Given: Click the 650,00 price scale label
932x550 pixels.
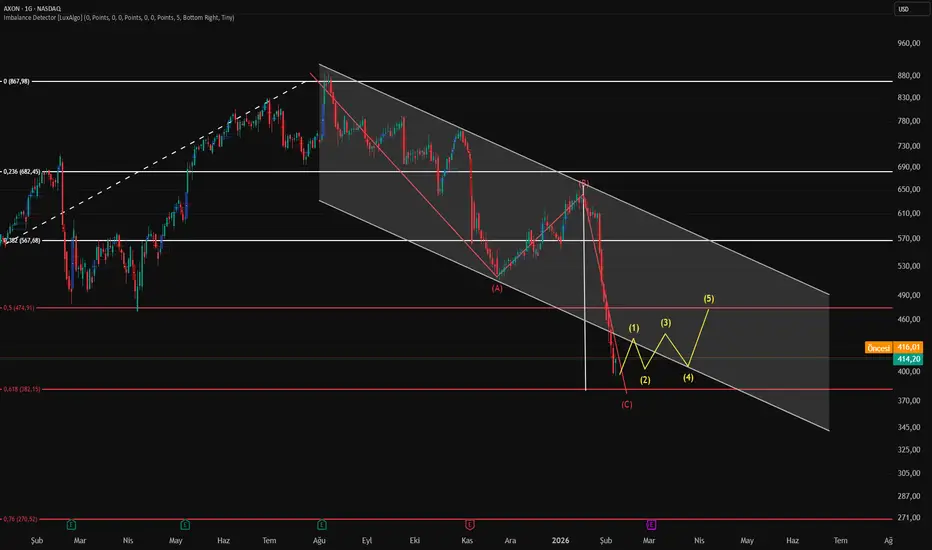Looking at the screenshot, I should coord(908,189).
